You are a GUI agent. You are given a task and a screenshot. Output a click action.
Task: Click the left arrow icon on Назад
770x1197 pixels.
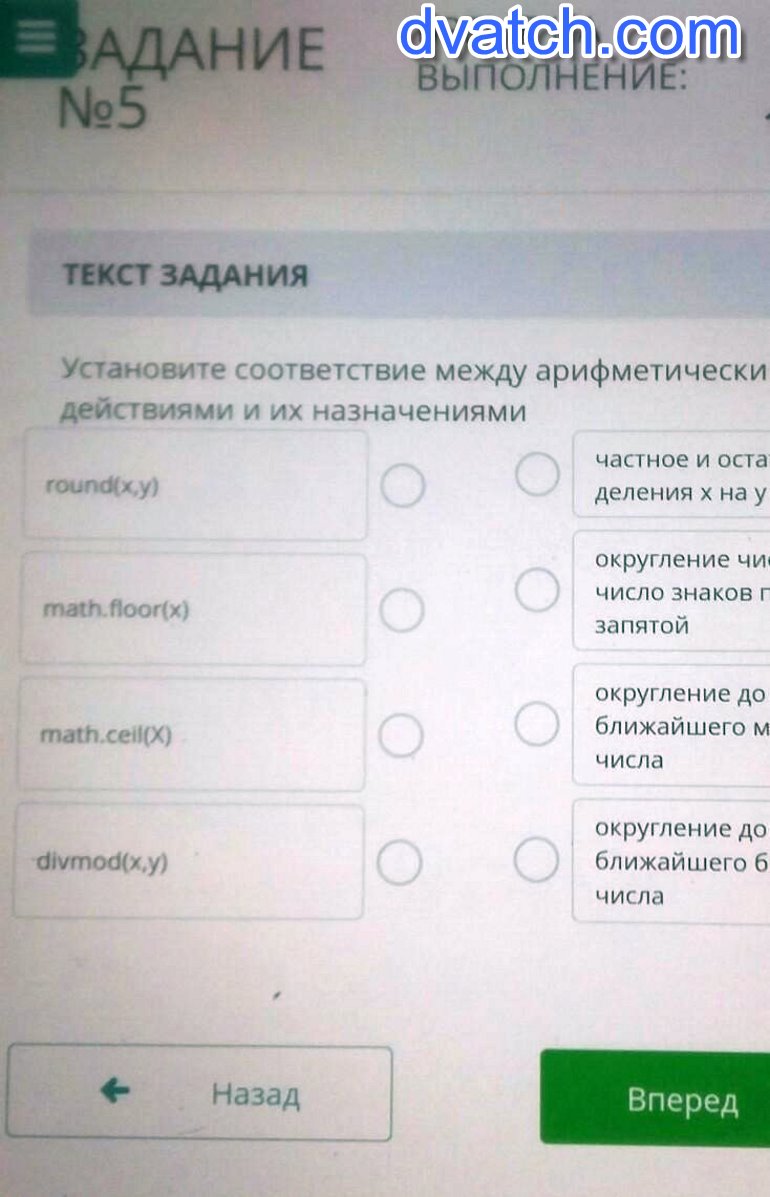coord(116,1091)
